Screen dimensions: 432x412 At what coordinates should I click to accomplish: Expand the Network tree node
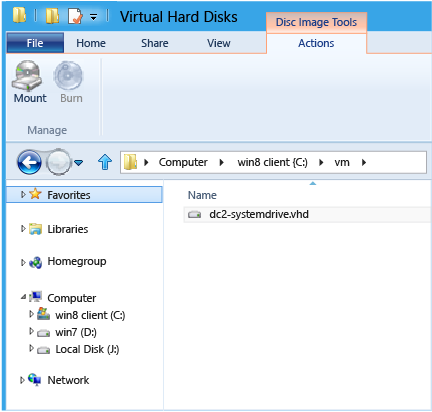coord(22,380)
